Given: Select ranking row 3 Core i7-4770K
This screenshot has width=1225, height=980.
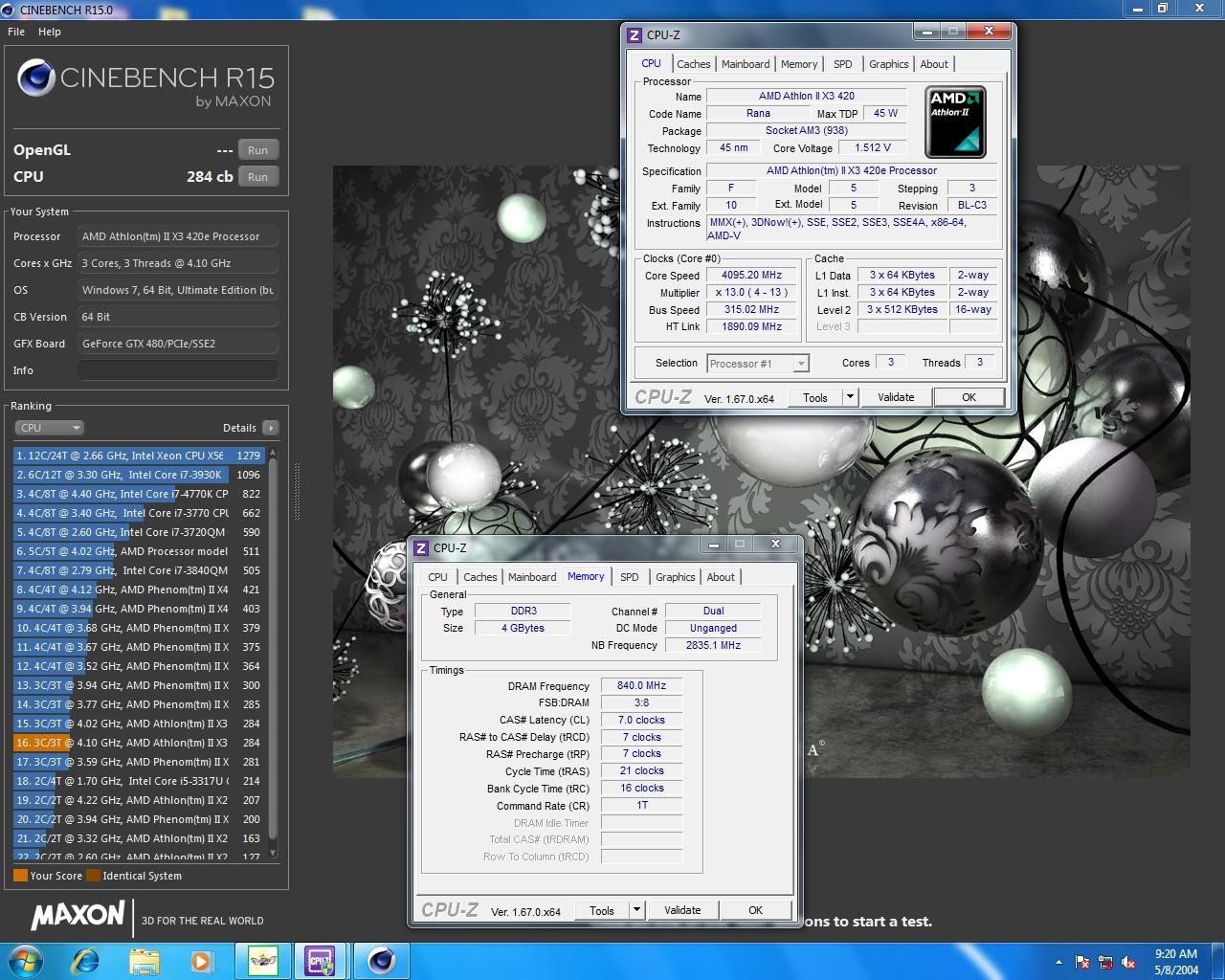Looking at the screenshot, I should point(139,494).
